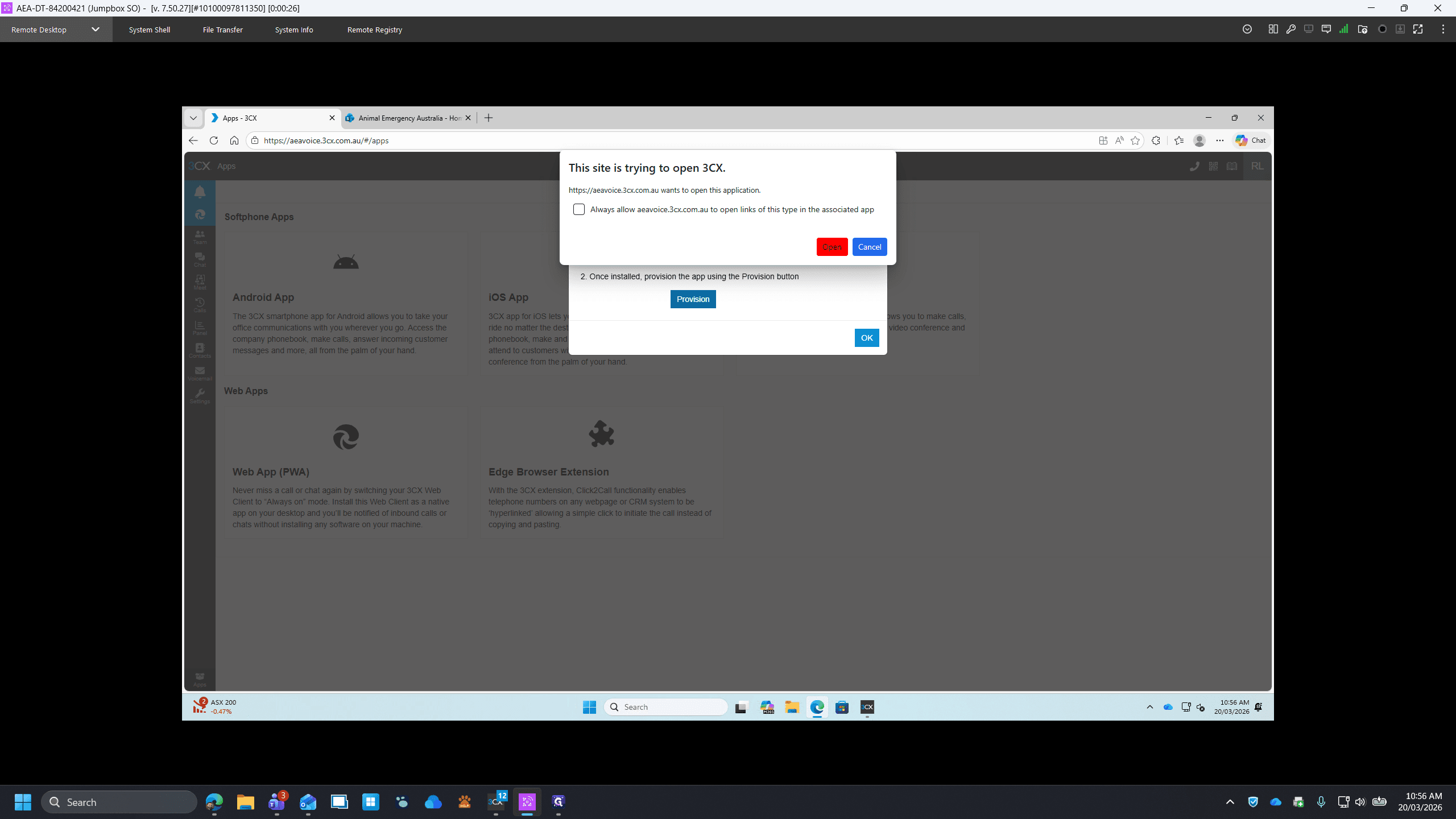Open Outlook in local taskbar
This screenshot has width=1456, height=819.
[x=308, y=802]
